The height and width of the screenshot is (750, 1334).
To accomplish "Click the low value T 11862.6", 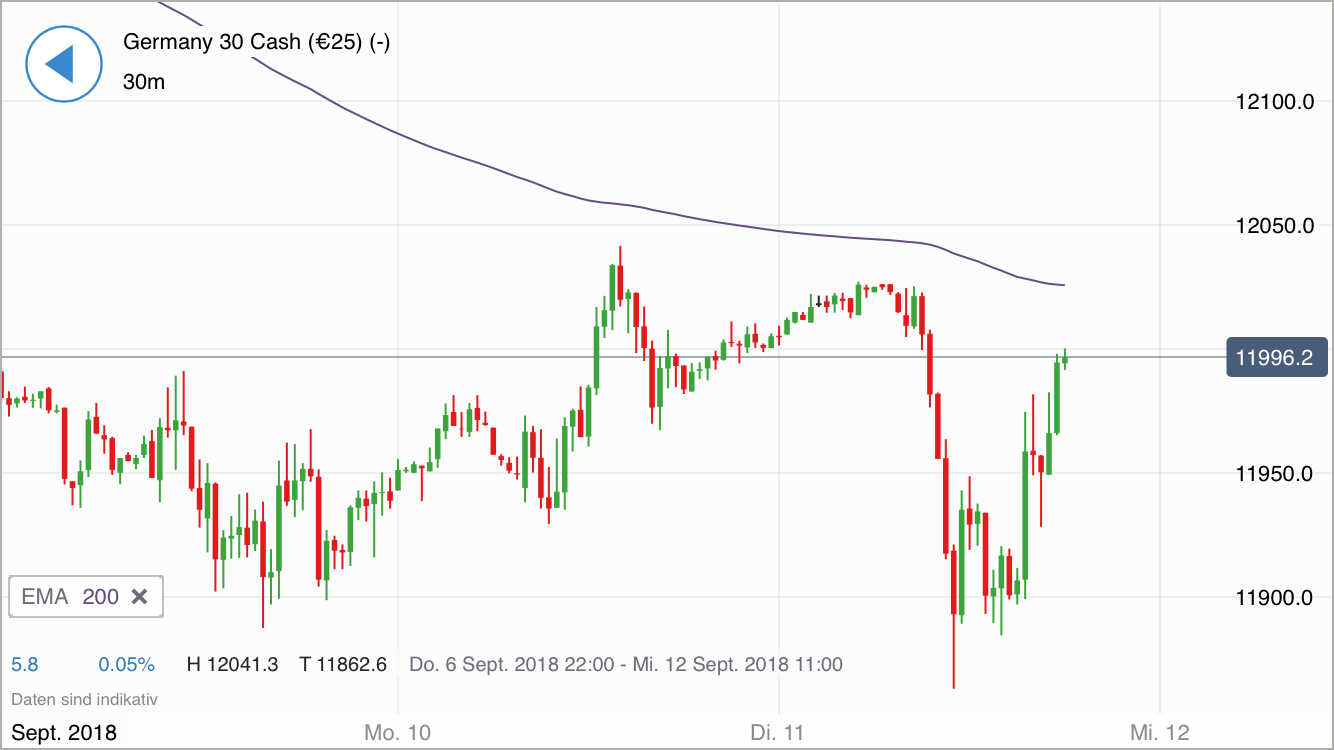I will tap(343, 664).
